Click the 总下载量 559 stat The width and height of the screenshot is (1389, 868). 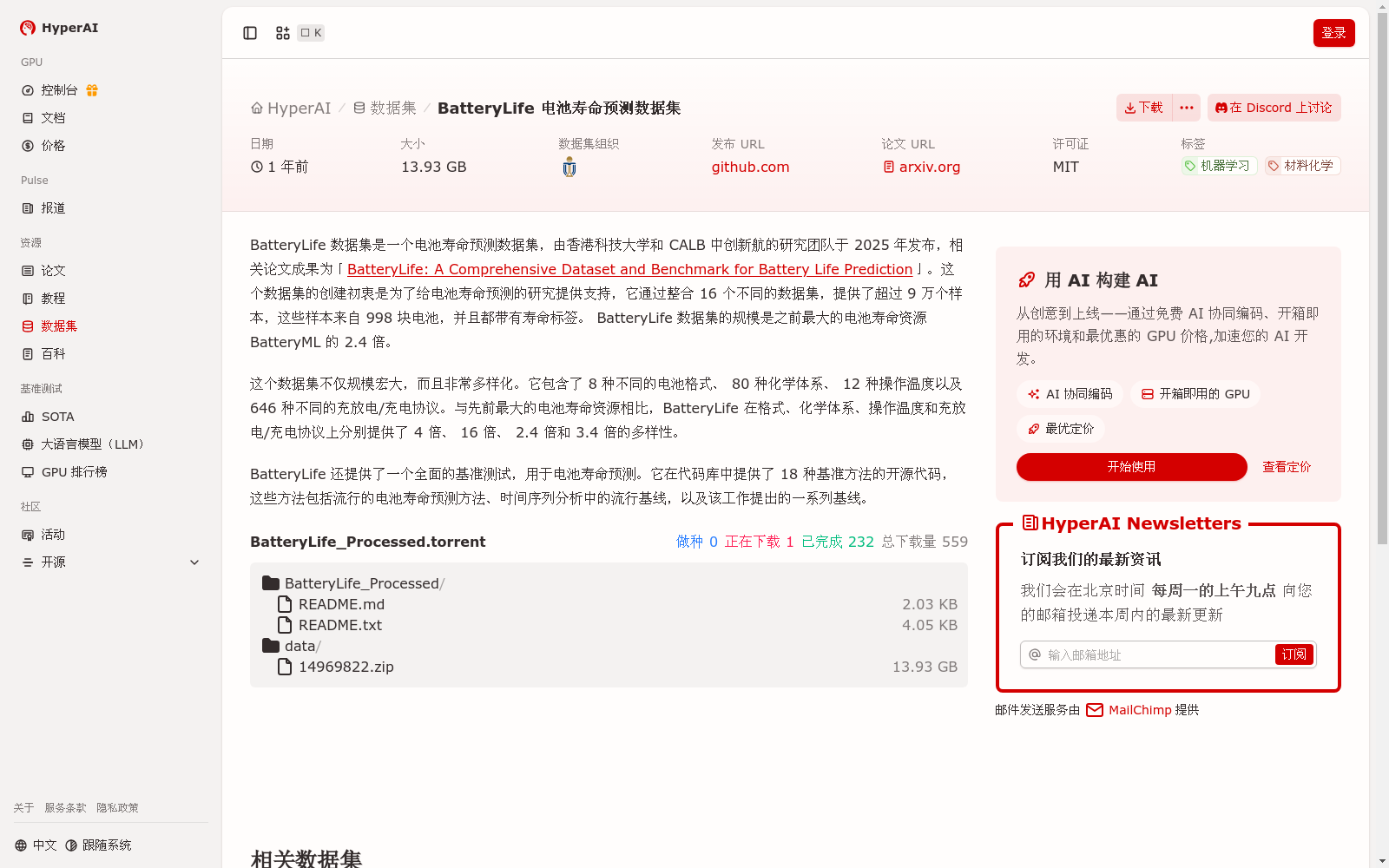click(x=925, y=542)
